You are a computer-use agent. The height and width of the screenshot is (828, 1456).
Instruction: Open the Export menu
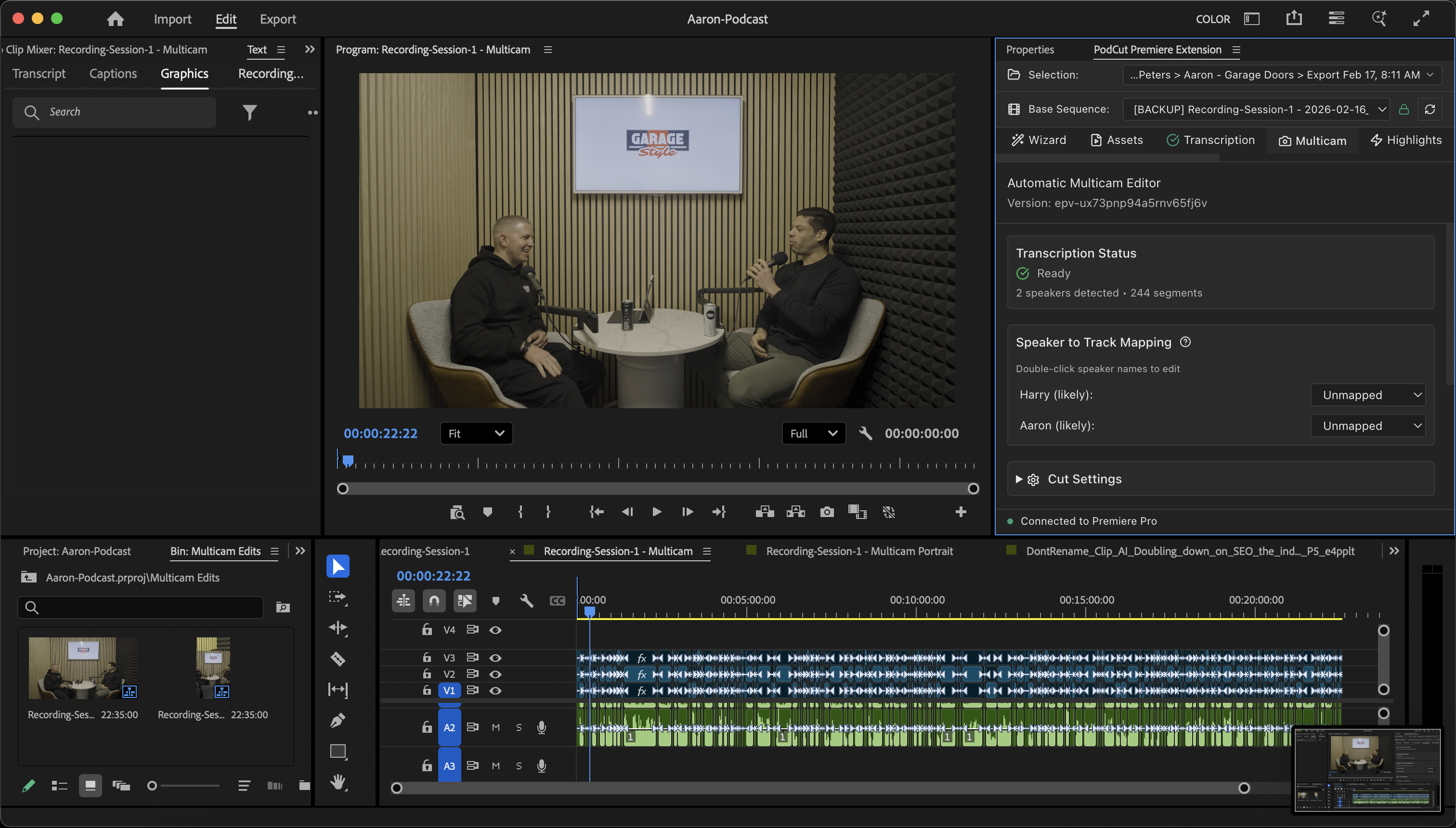click(277, 19)
